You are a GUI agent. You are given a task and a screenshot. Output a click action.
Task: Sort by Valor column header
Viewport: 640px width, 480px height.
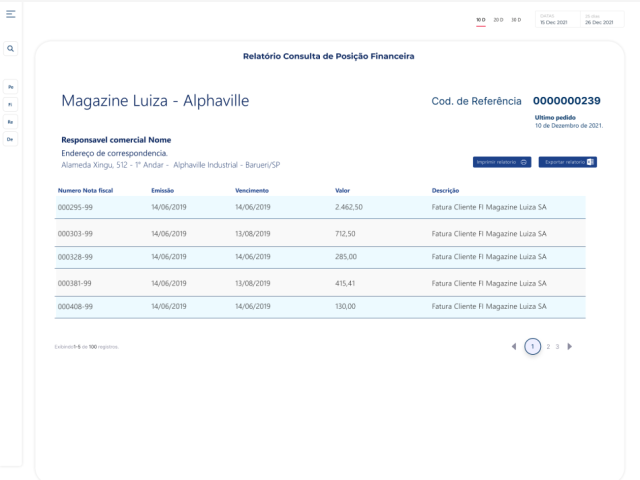342,191
